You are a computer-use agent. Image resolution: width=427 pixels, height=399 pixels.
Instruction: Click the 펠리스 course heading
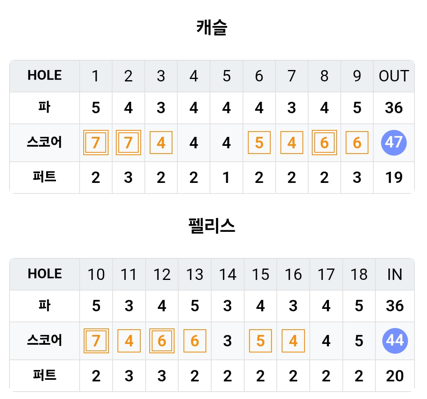212,226
